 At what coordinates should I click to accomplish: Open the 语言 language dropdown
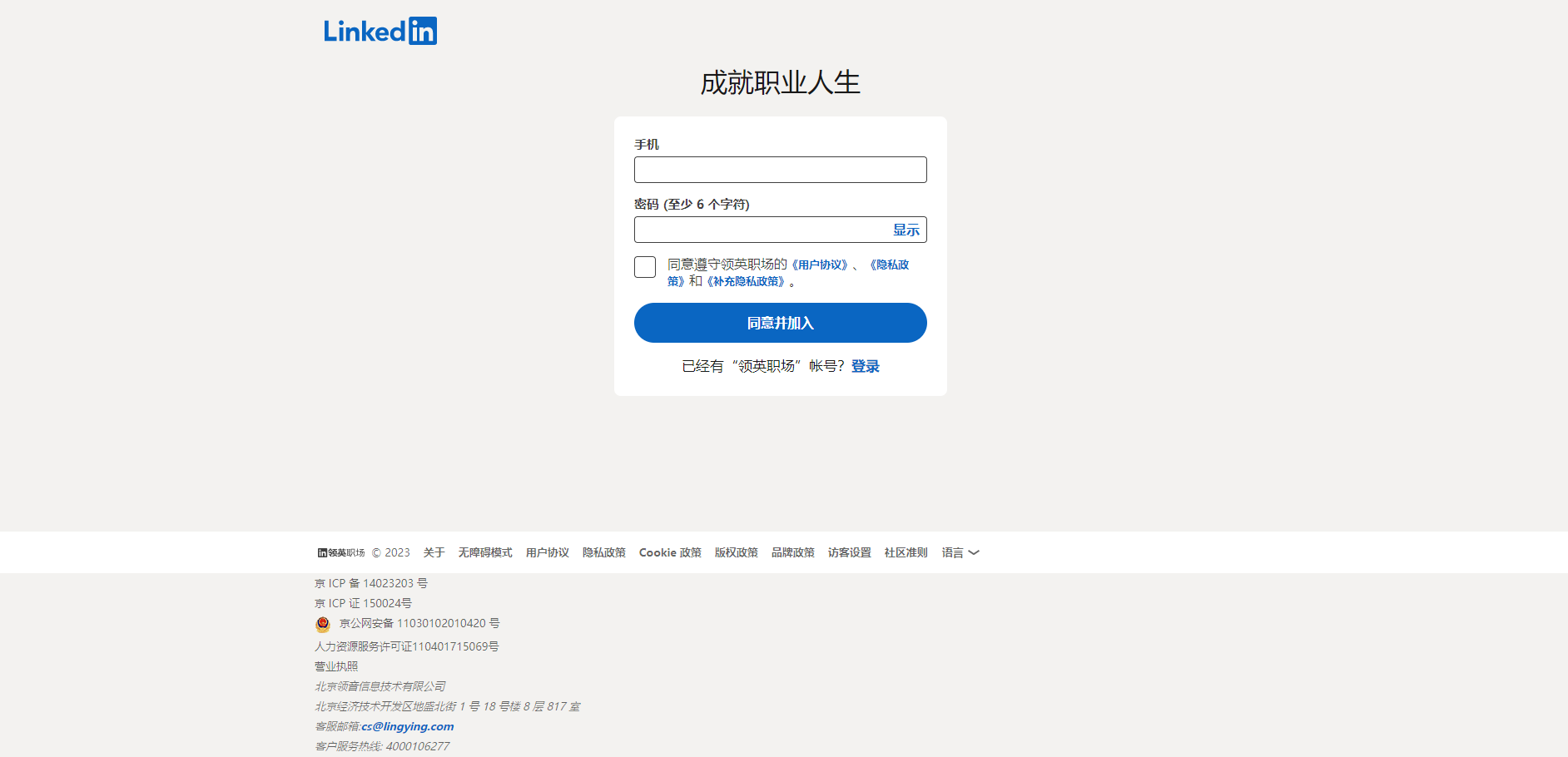[x=959, y=552]
